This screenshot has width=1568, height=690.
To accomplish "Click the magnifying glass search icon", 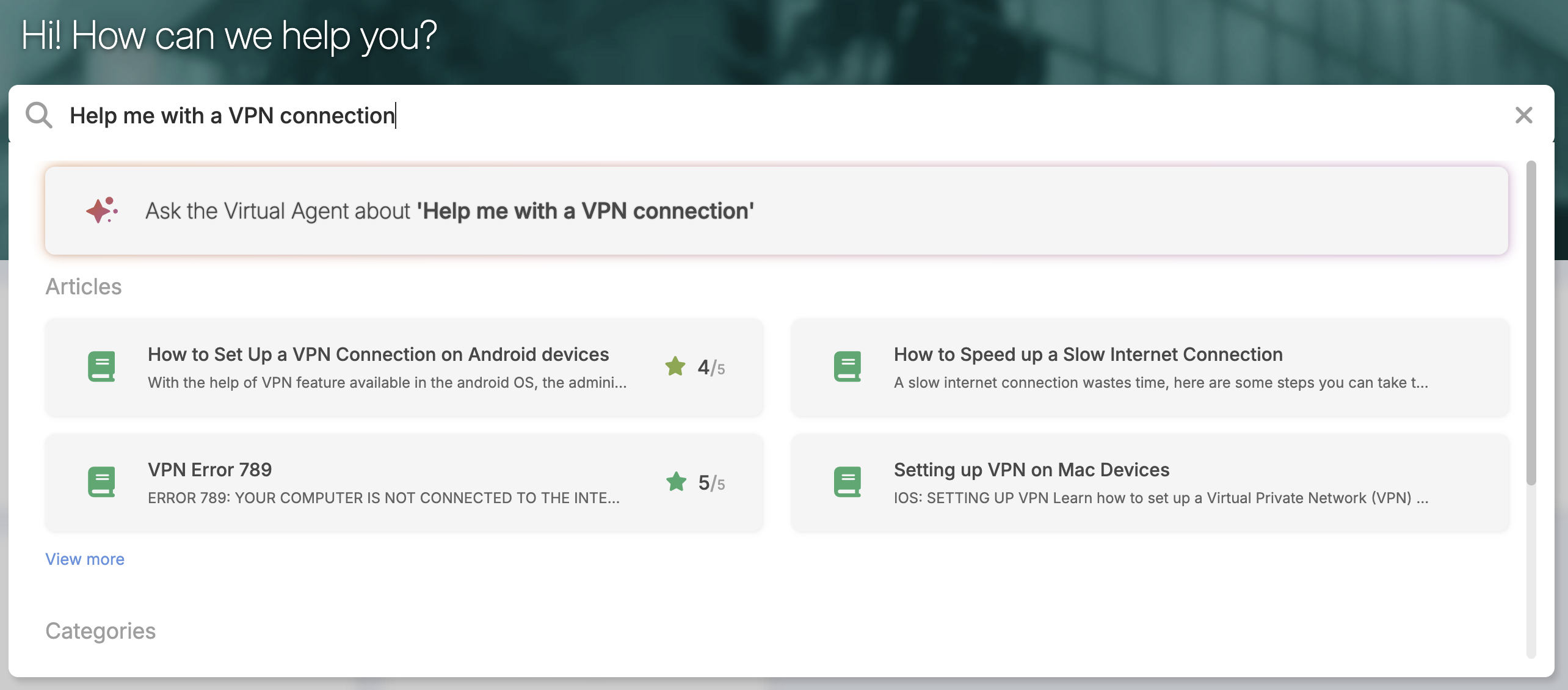I will point(39,115).
